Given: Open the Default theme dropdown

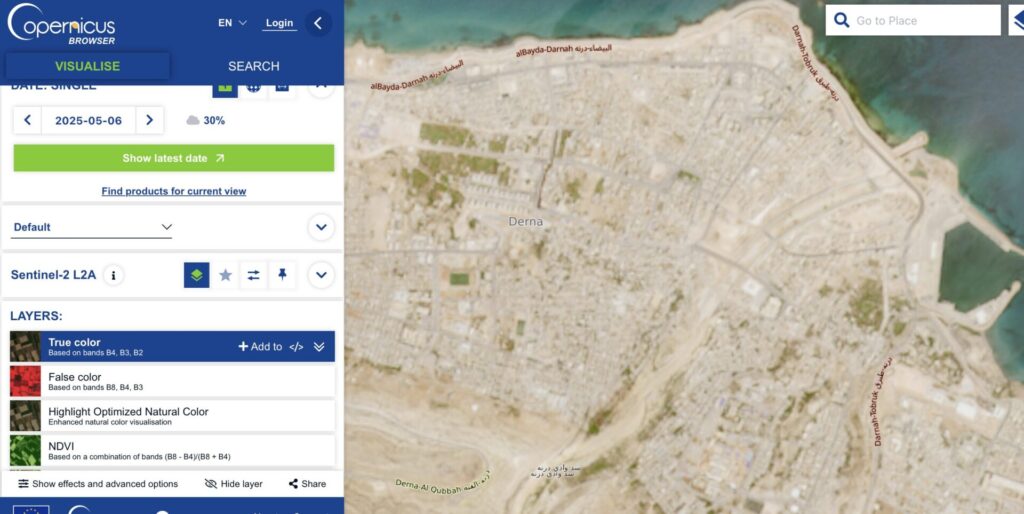Looking at the screenshot, I should [92, 227].
